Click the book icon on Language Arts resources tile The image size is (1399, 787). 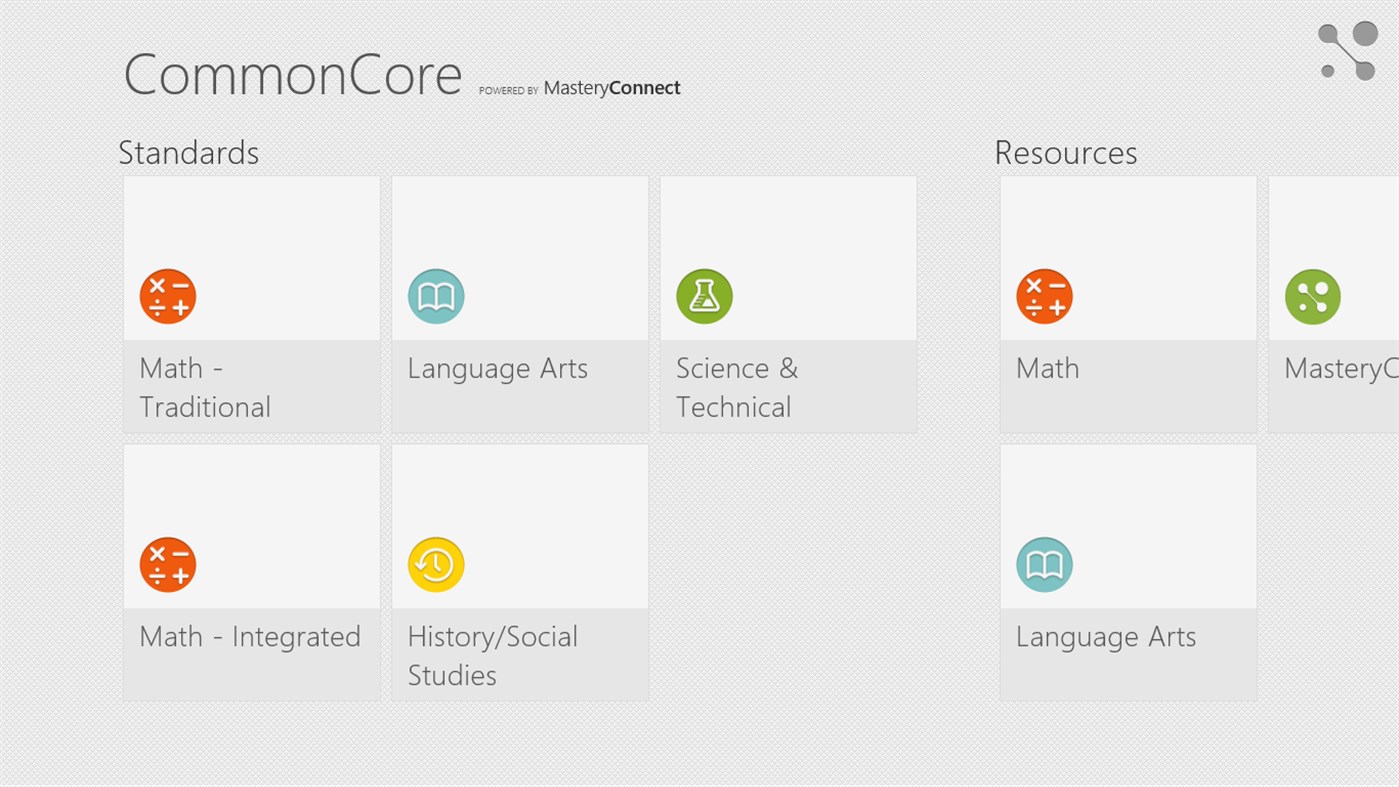point(1044,563)
